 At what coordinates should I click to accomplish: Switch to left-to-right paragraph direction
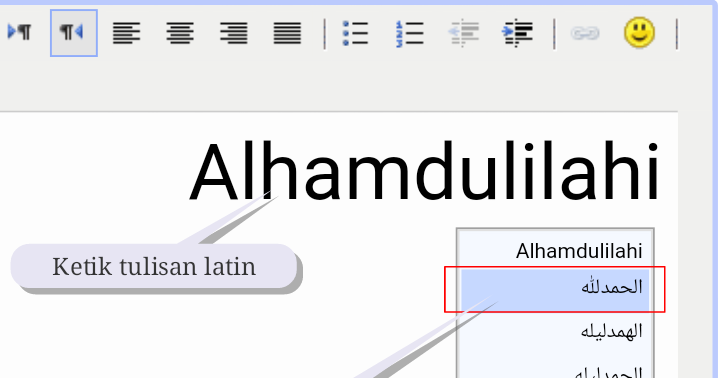coord(19,32)
